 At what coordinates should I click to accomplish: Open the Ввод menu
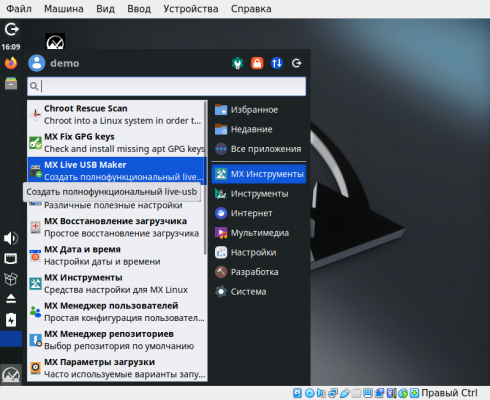[139, 9]
